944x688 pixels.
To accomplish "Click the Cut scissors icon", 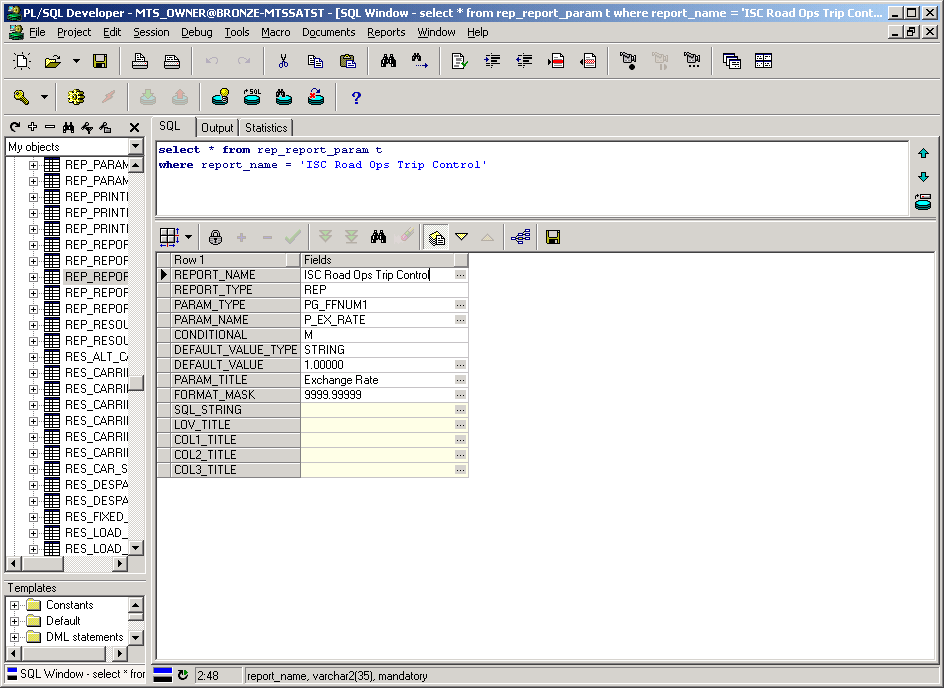I will click(x=283, y=61).
